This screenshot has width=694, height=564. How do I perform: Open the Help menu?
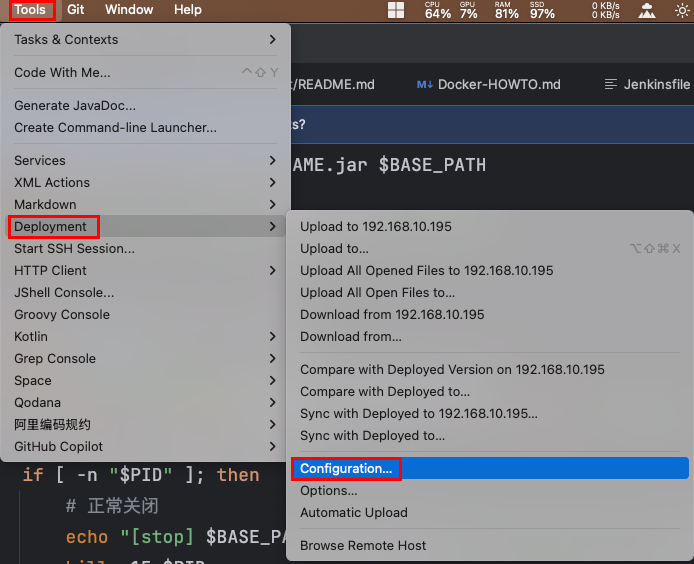(x=188, y=9)
